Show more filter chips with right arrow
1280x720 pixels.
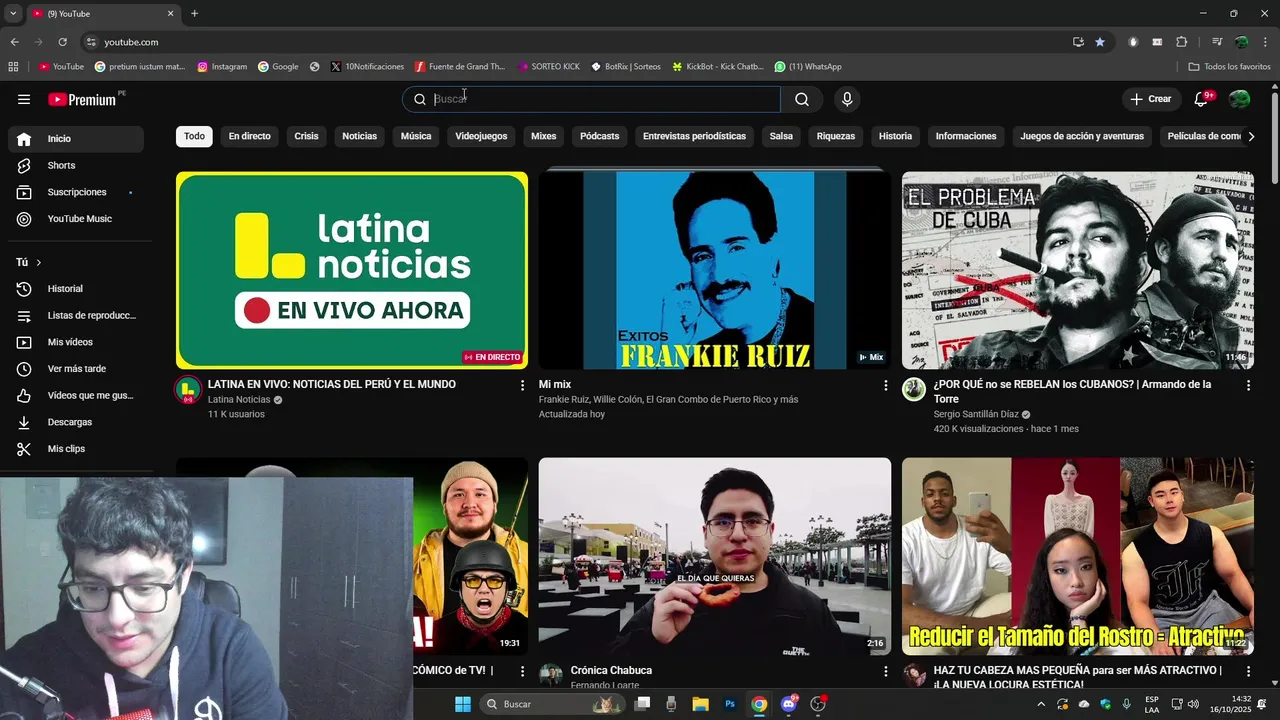[1250, 136]
